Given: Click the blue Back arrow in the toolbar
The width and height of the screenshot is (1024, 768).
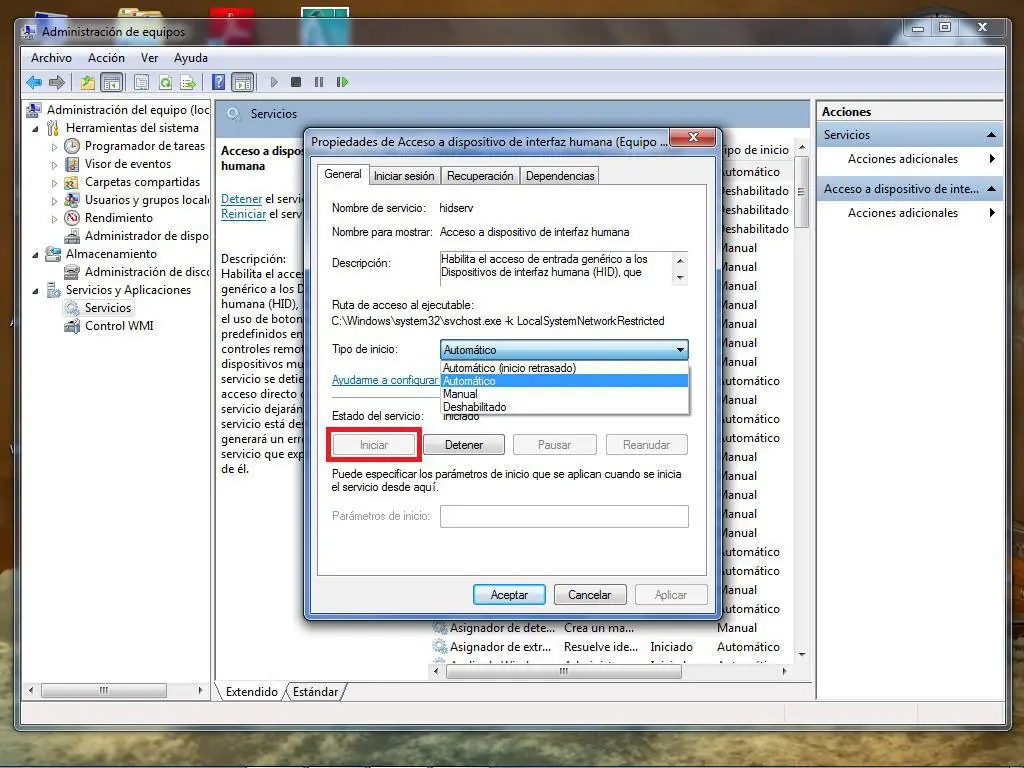Looking at the screenshot, I should [34, 82].
